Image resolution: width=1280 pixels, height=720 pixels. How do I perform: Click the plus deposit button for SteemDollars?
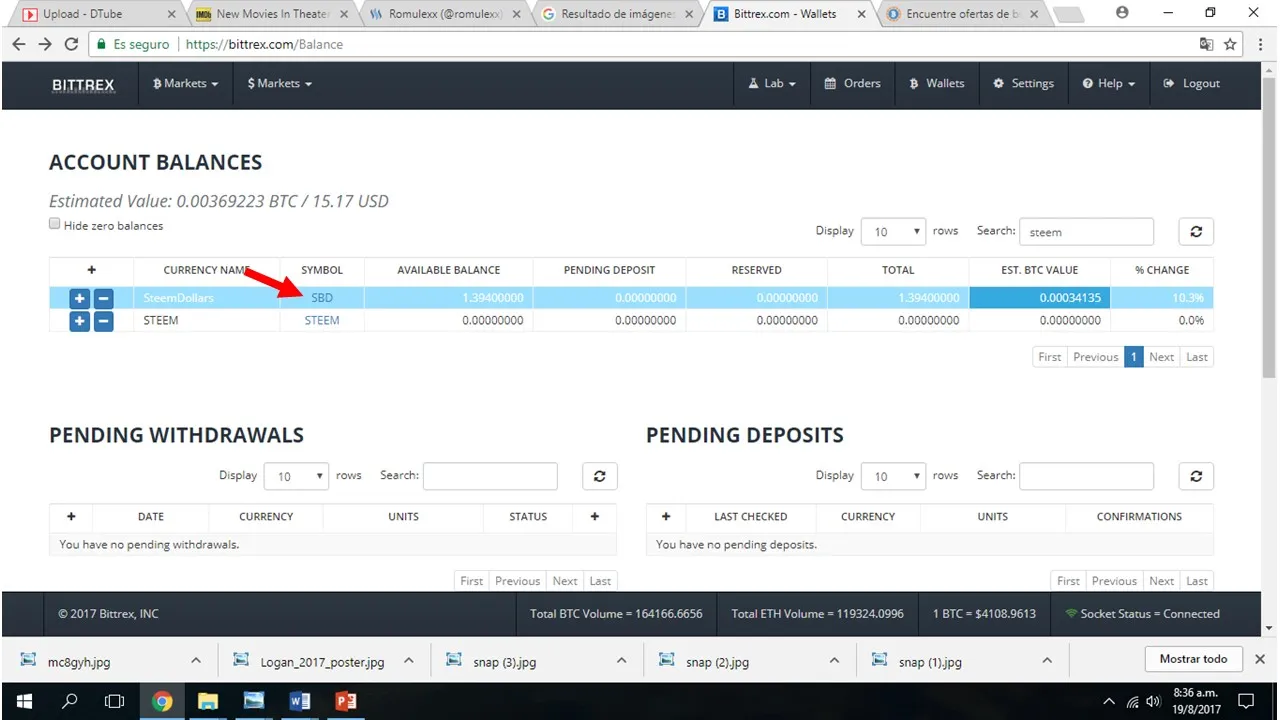tap(80, 298)
